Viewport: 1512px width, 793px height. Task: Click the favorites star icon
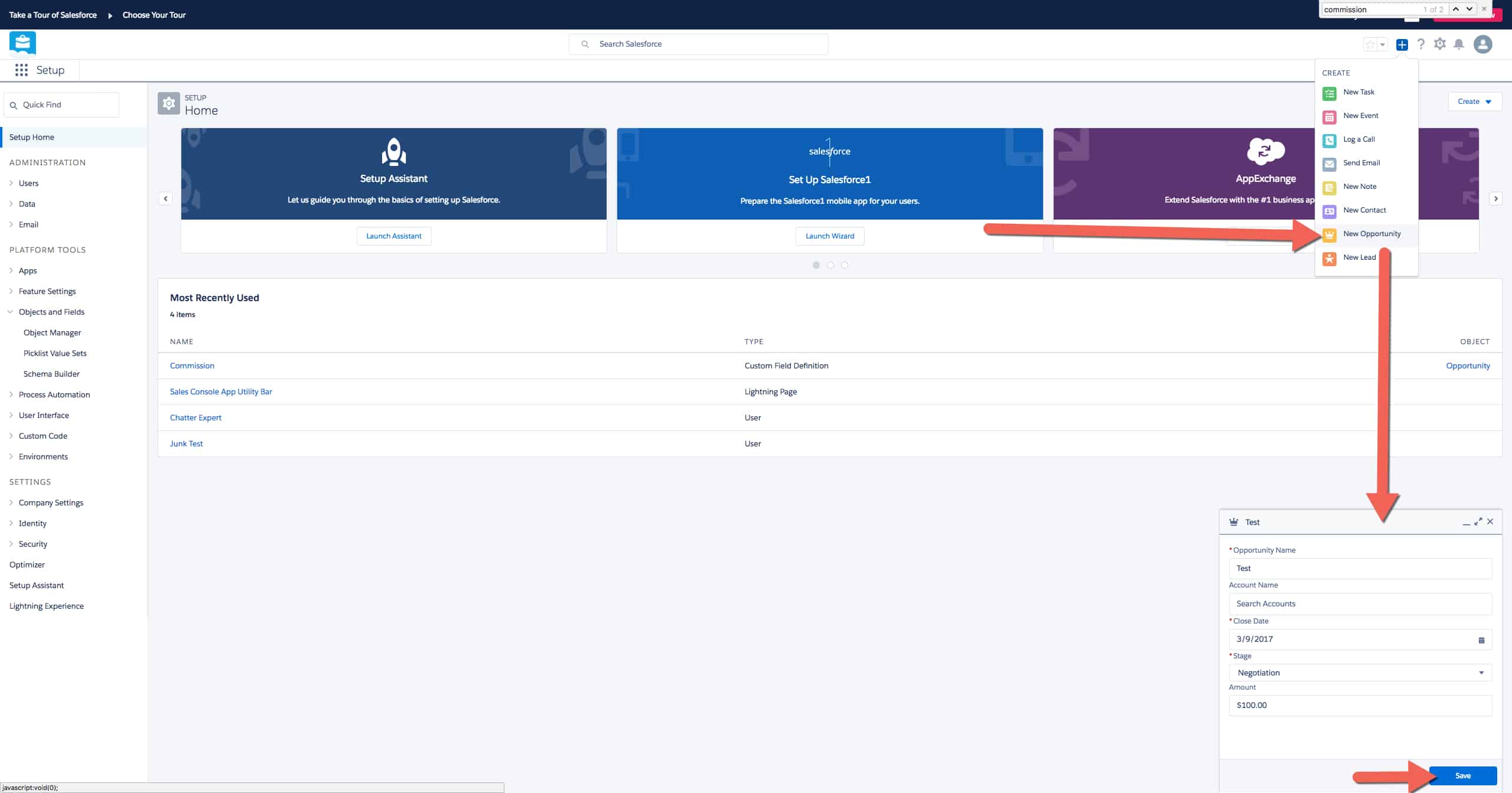[1370, 44]
